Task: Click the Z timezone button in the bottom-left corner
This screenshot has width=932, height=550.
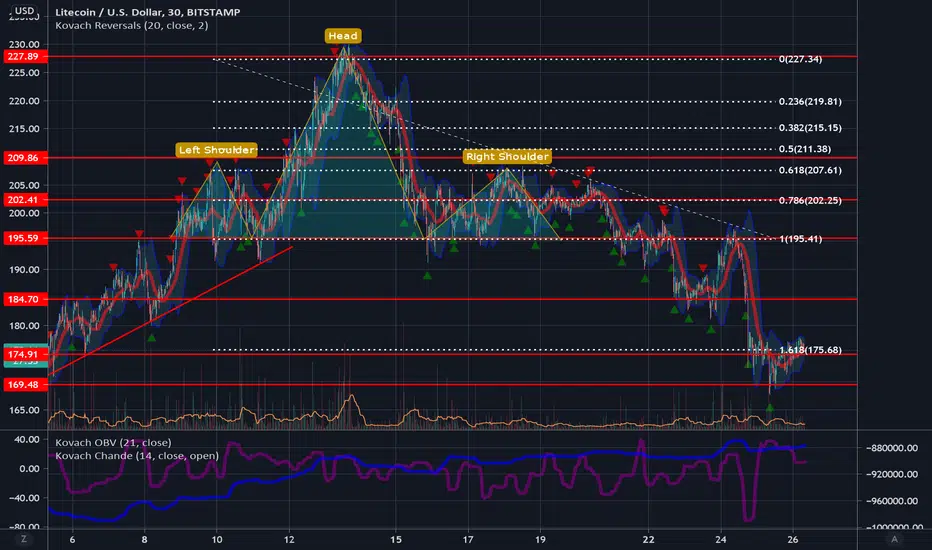Action: (x=24, y=539)
